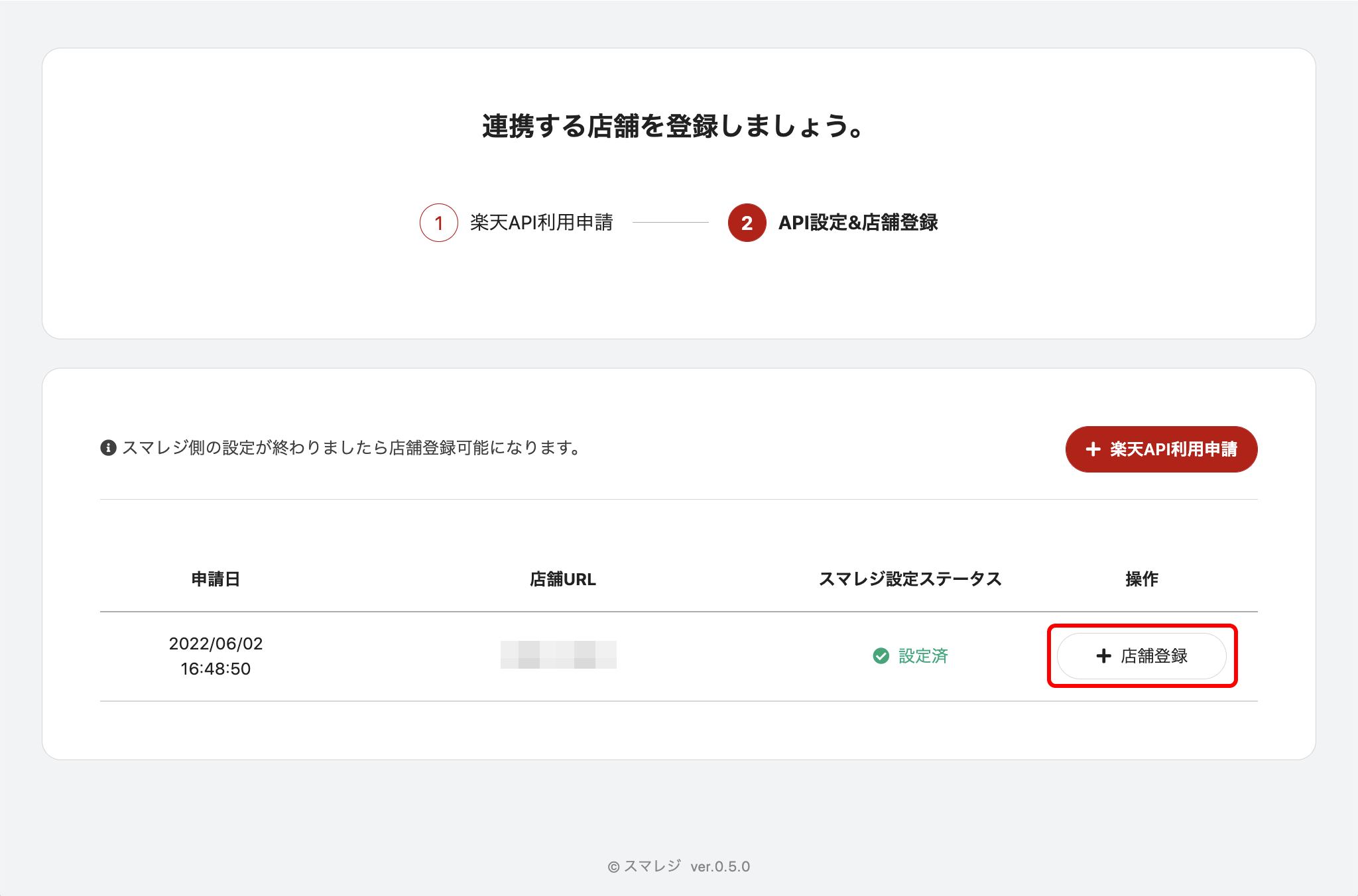
Task: Click the スマレジ ver.0.5.0 footer text
Action: (679, 866)
